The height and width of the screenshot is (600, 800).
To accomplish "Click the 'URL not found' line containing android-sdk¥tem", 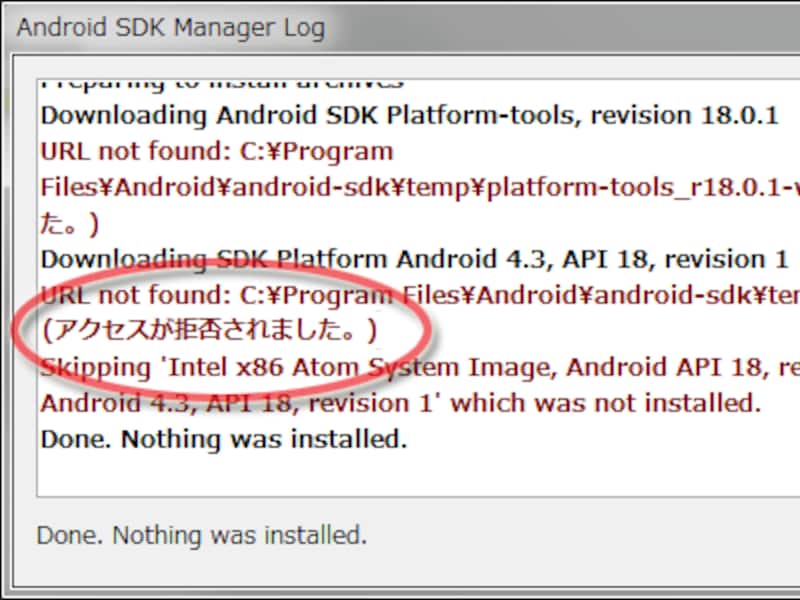I will click(420, 295).
